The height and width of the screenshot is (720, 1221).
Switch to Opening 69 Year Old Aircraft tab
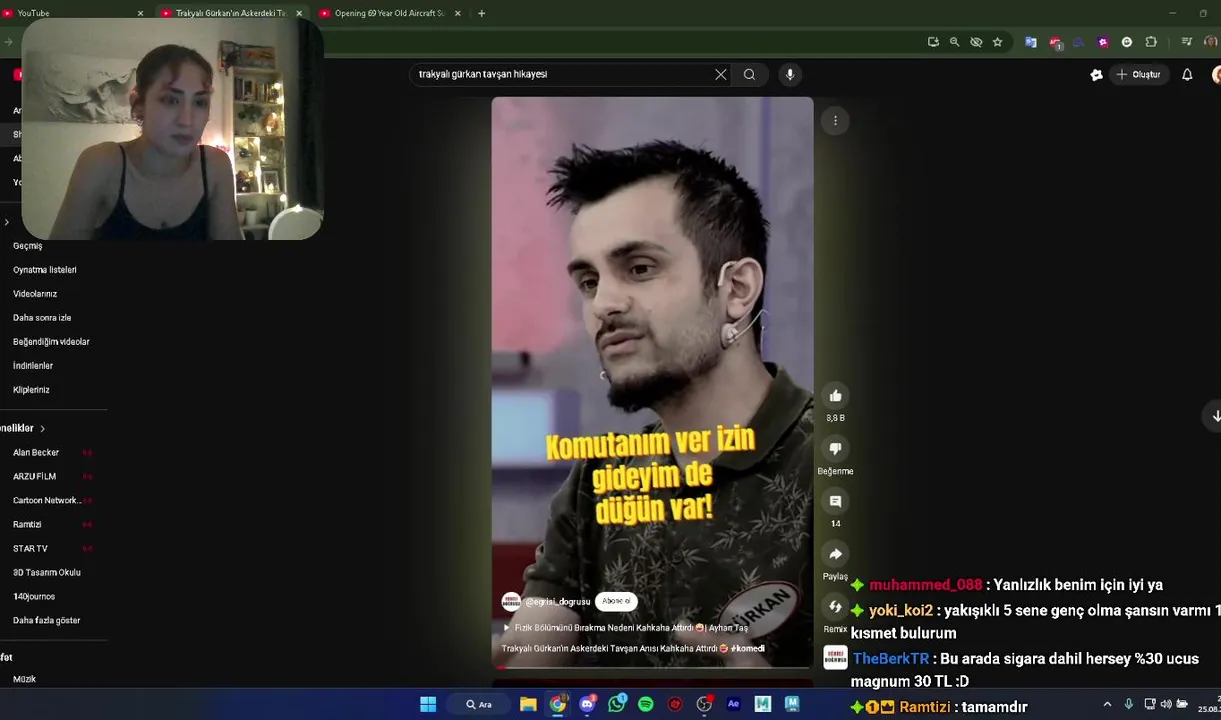pos(388,13)
